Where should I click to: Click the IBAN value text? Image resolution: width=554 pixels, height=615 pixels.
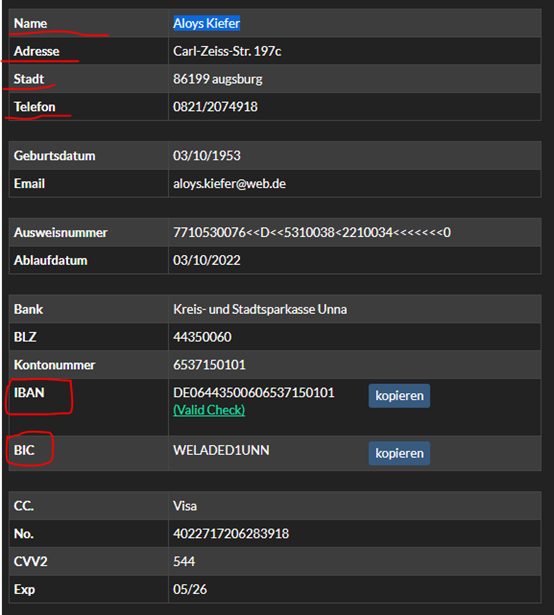point(254,393)
